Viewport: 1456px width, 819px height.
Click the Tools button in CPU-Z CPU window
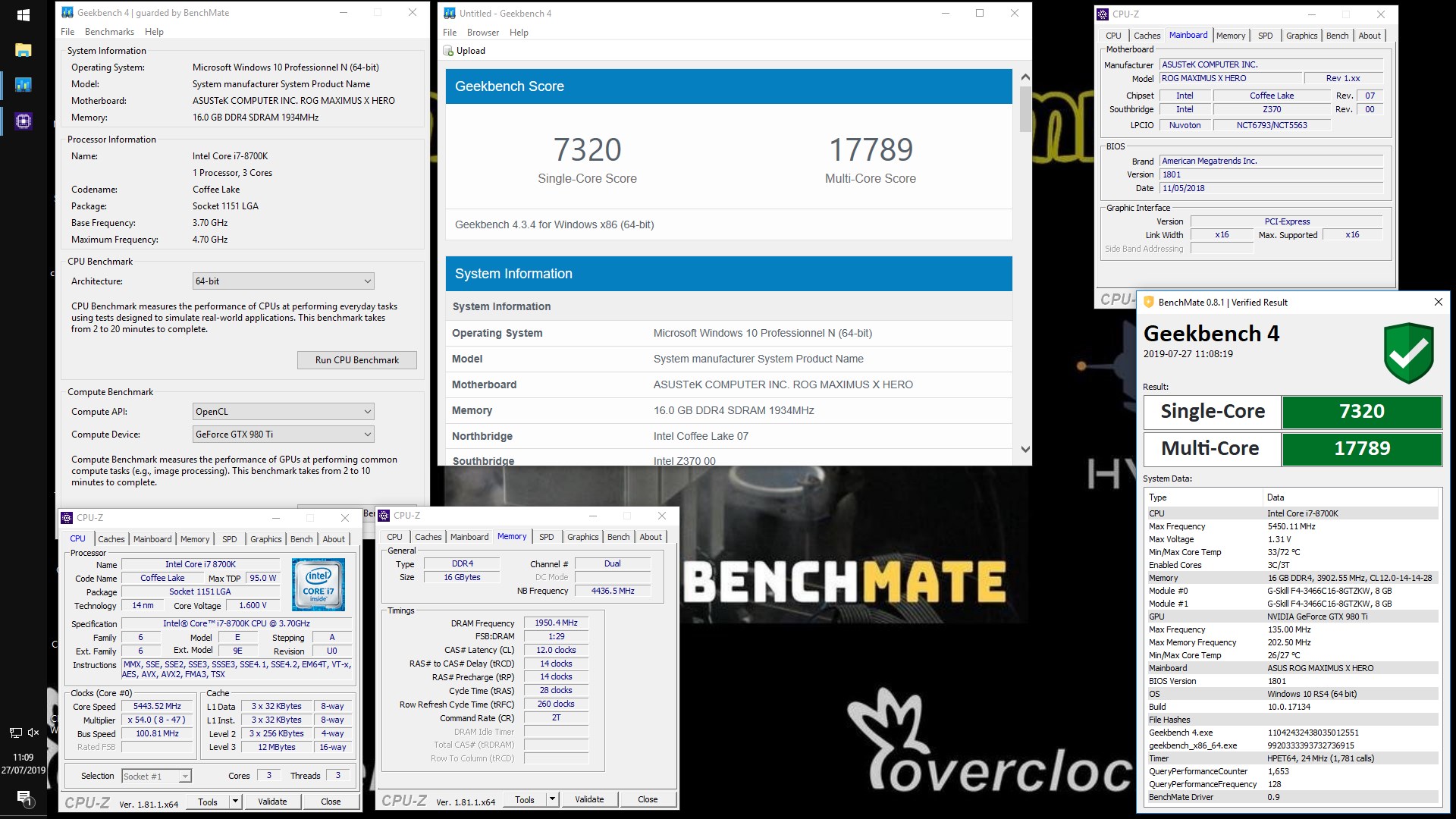click(x=208, y=802)
